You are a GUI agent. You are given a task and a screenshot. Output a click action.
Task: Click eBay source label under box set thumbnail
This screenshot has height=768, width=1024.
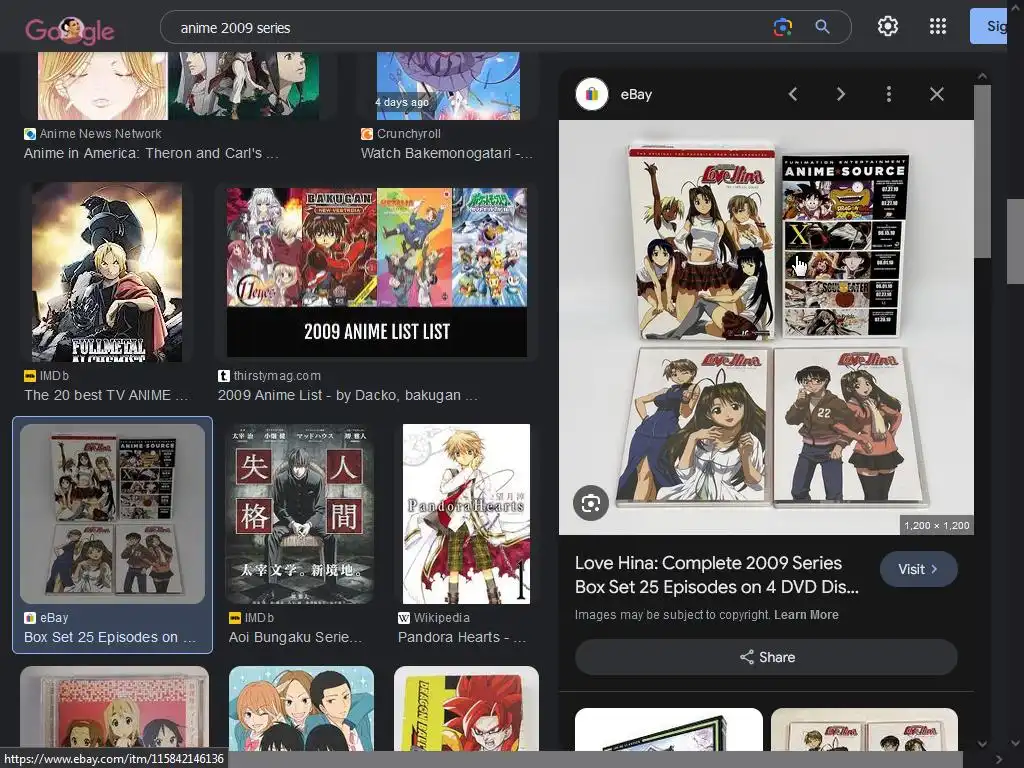(54, 617)
